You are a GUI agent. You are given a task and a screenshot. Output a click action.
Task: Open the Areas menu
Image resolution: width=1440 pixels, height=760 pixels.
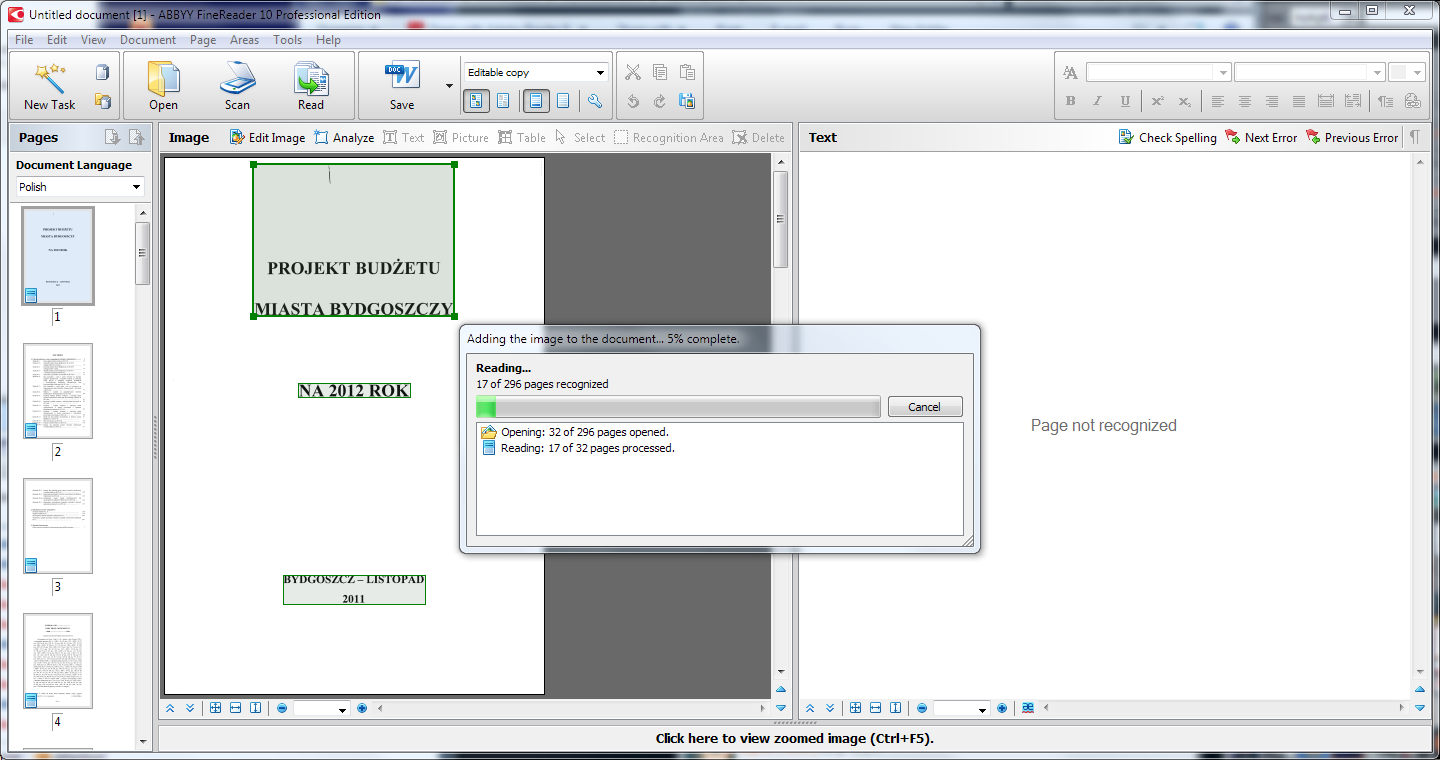click(x=244, y=40)
